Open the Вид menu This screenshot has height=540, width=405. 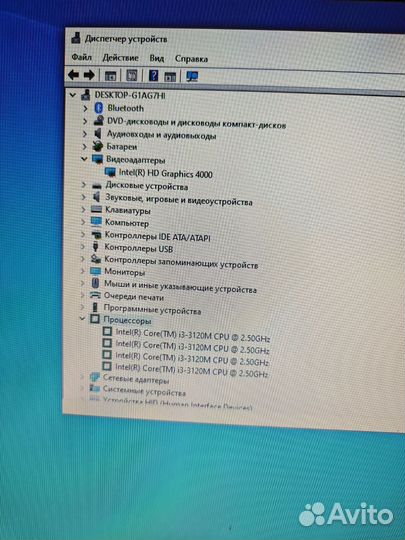click(x=157, y=58)
